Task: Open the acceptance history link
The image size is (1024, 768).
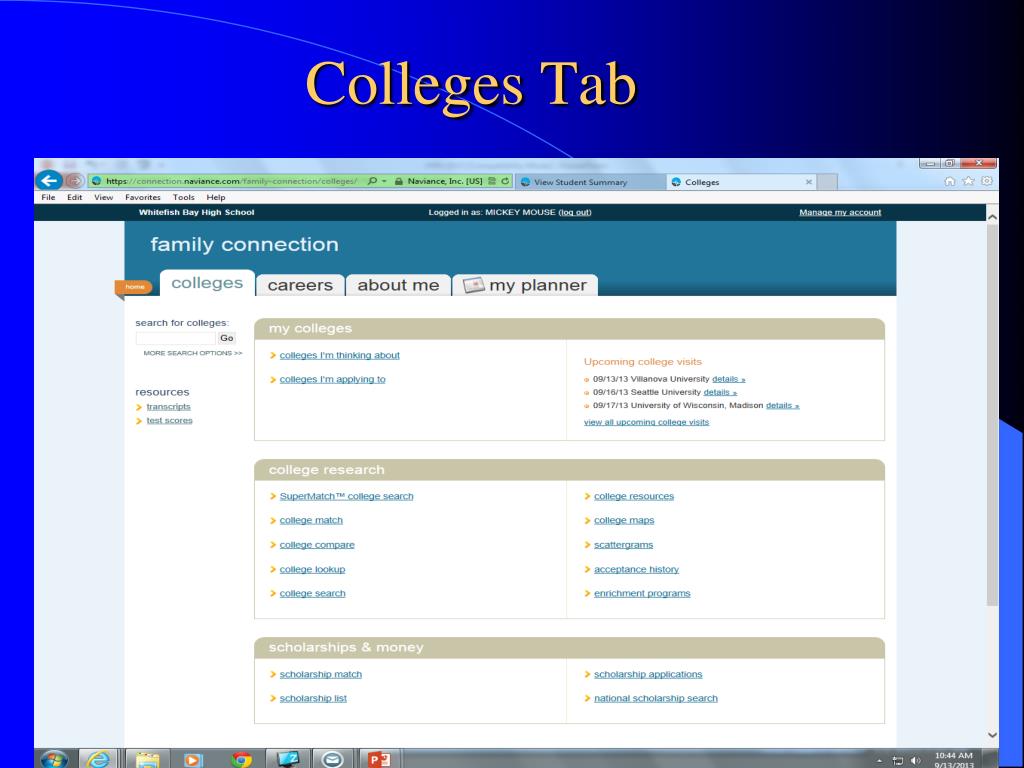Action: pos(636,569)
